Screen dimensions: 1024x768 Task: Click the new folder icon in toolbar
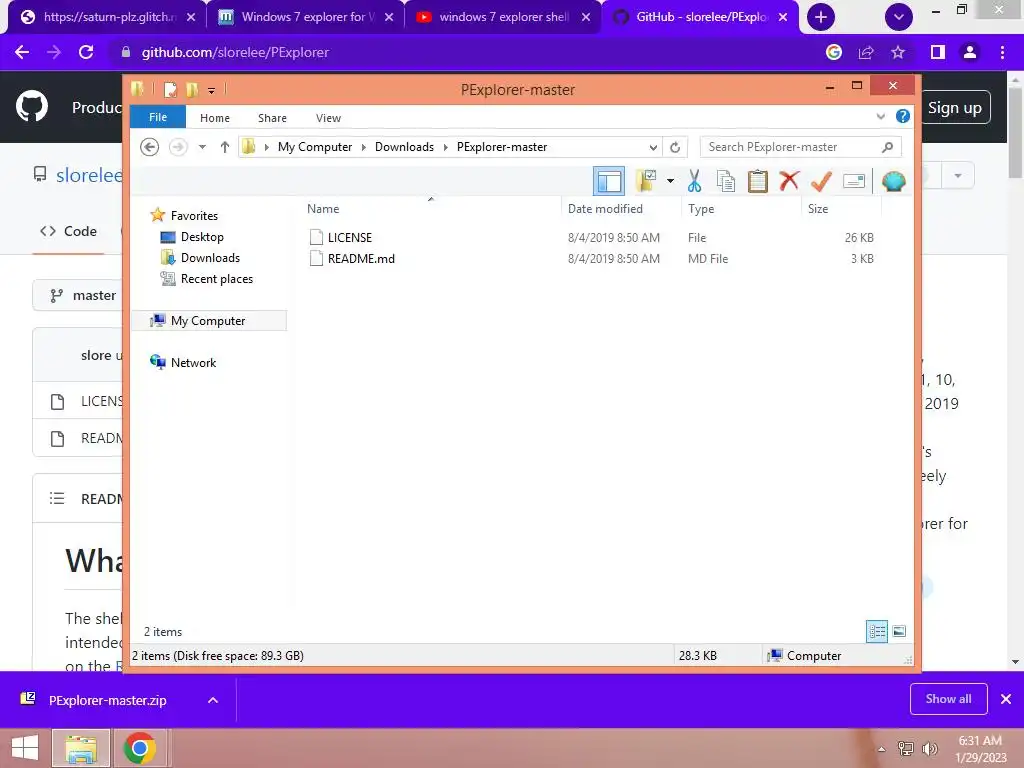tap(646, 181)
